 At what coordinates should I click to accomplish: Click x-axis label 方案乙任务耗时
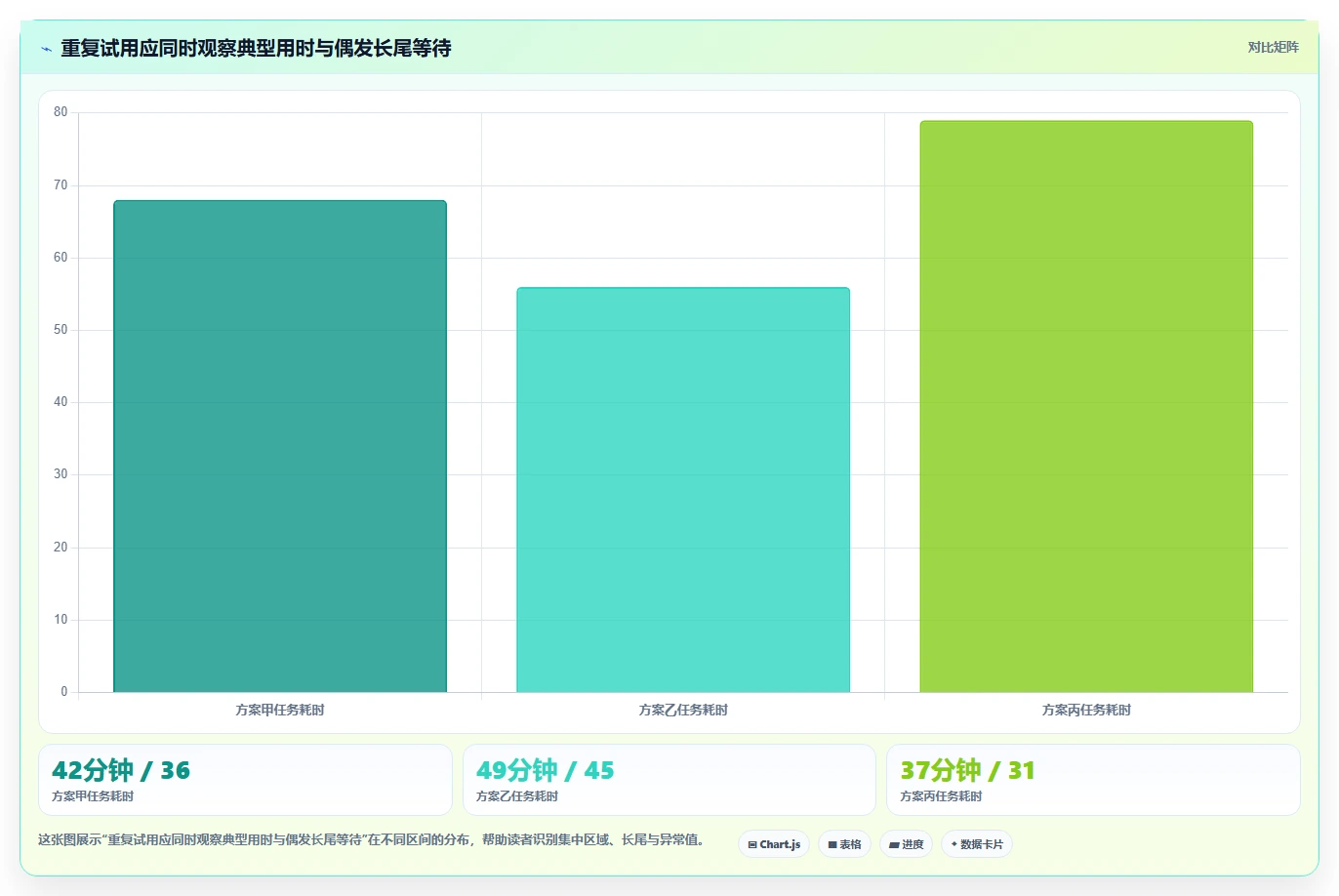coord(683,711)
